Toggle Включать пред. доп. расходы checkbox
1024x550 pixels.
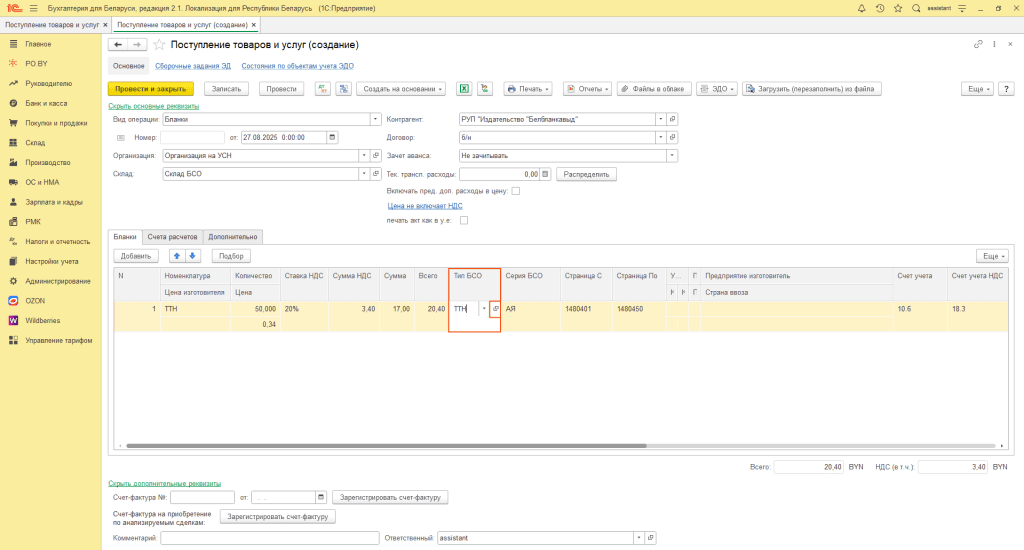(516, 191)
